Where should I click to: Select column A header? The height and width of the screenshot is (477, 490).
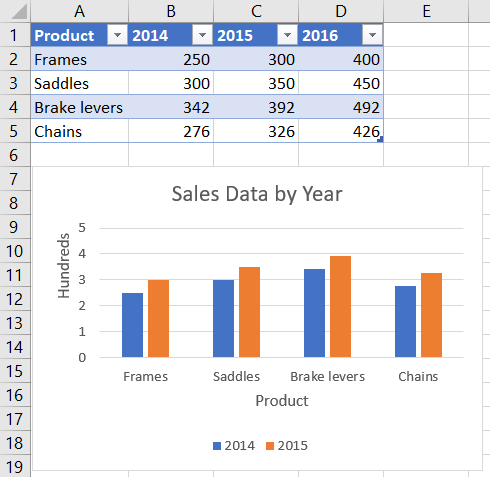(79, 11)
